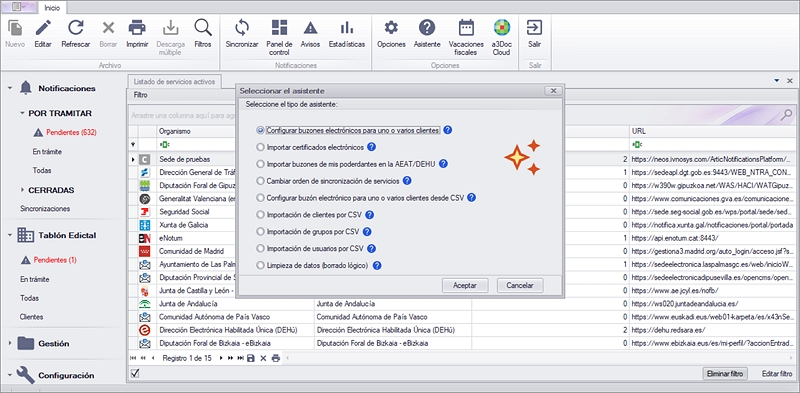This screenshot has height=393, width=800.
Task: Start sync using the Sincronizar icon
Action: pos(242,27)
